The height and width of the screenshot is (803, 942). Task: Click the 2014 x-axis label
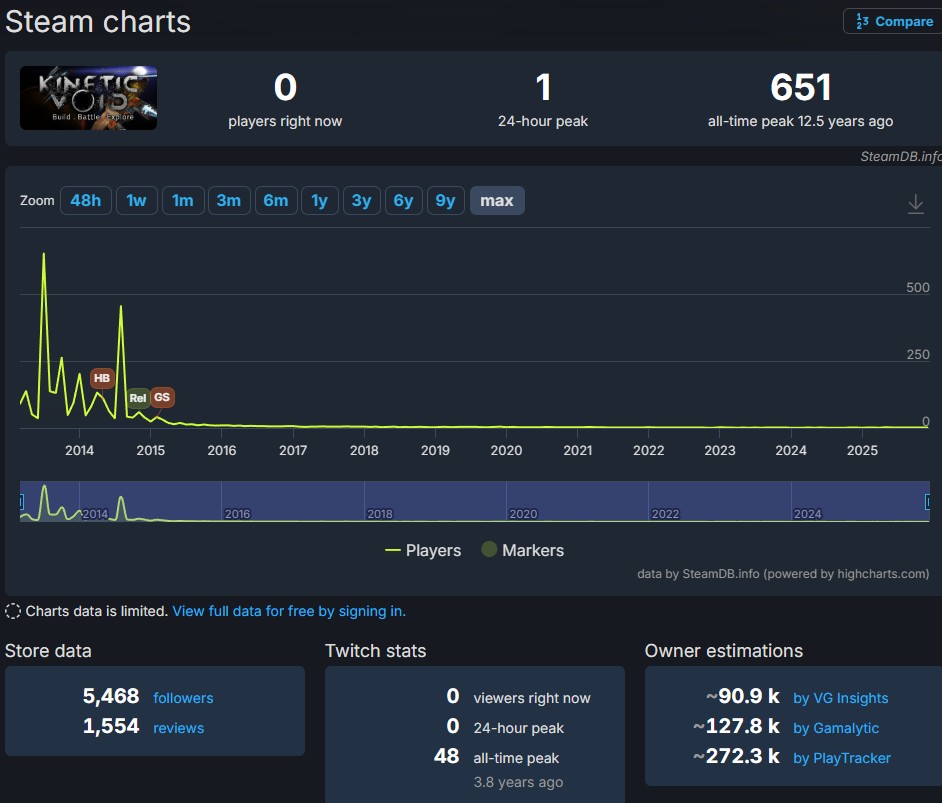tap(79, 450)
